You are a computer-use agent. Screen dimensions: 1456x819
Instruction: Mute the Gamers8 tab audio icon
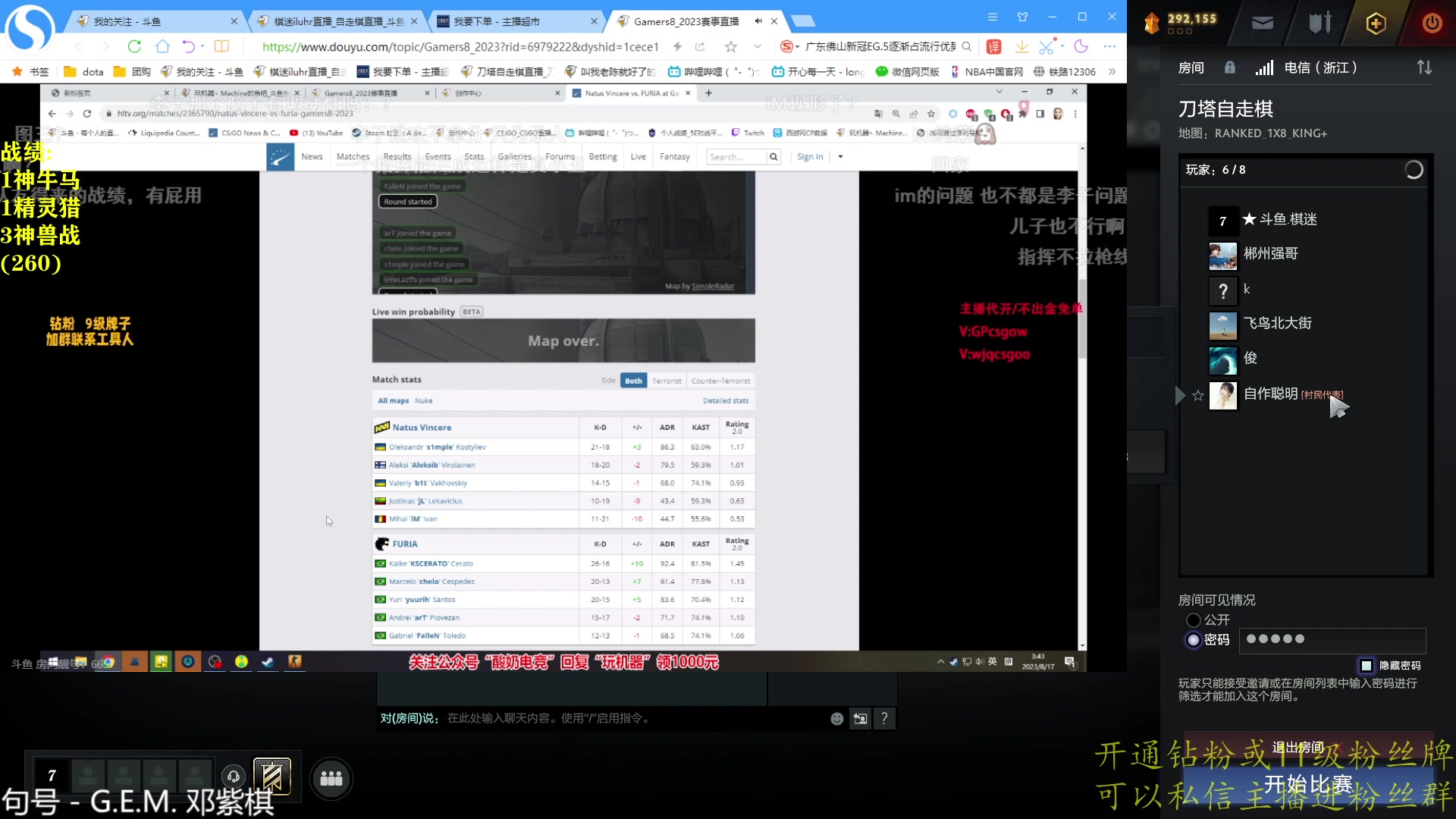[x=758, y=21]
